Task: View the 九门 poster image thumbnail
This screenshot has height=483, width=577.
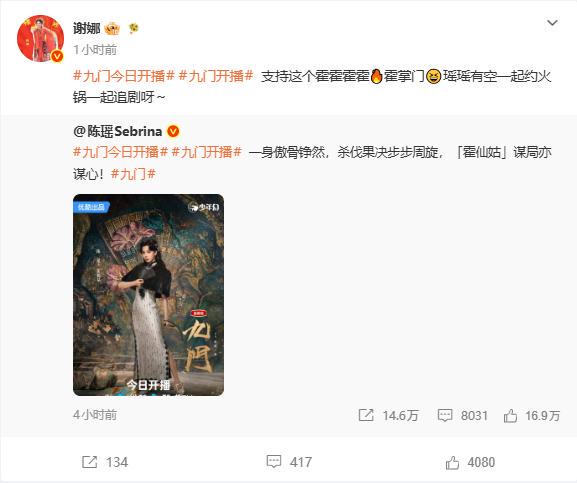Action: click(148, 295)
